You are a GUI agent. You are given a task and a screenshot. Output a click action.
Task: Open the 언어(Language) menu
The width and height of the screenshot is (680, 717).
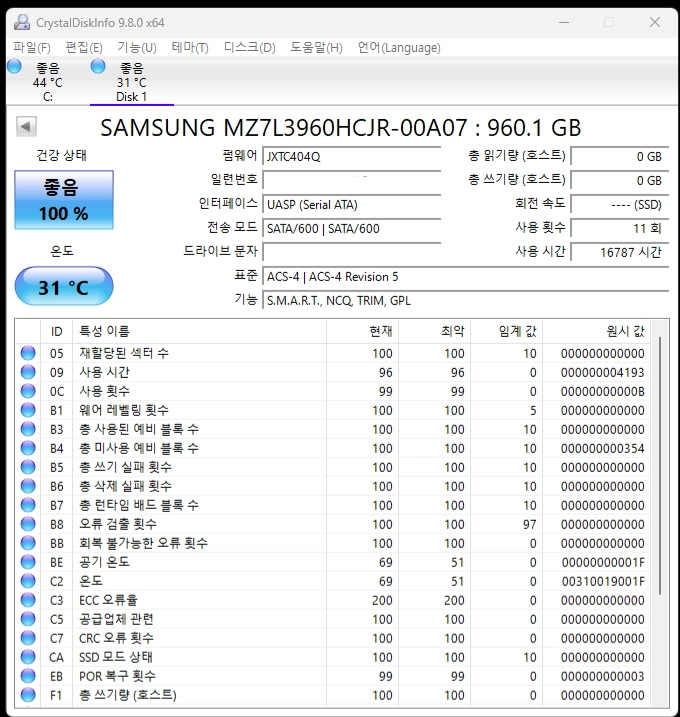[399, 48]
